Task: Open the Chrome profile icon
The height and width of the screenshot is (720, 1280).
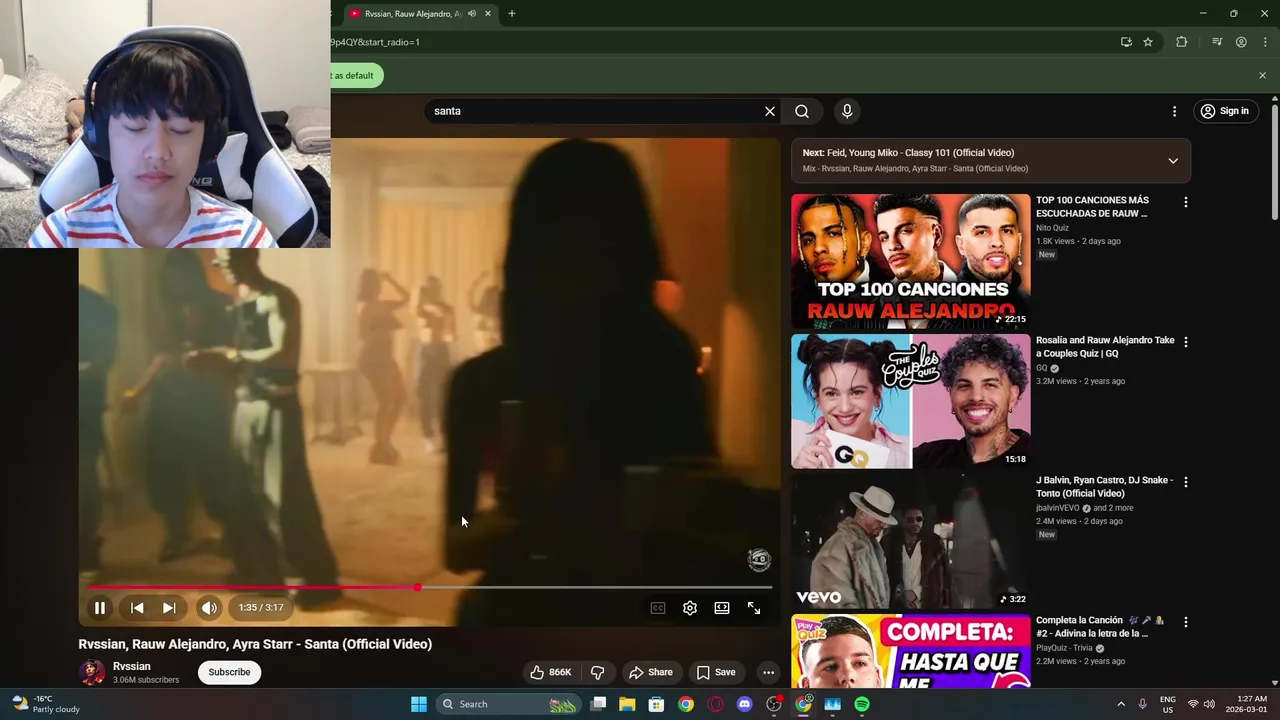Action: 1241,42
